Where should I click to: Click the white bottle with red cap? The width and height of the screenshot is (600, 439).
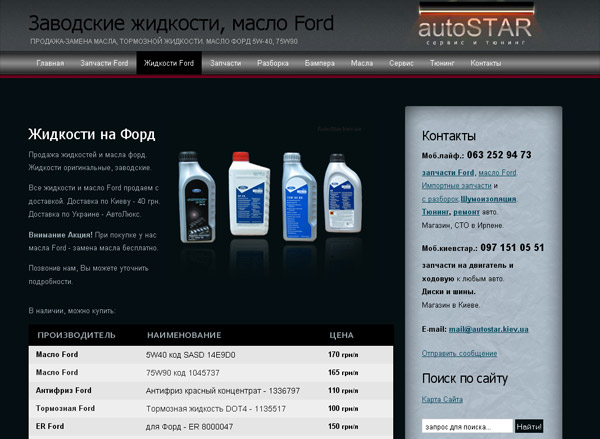[x=249, y=194]
